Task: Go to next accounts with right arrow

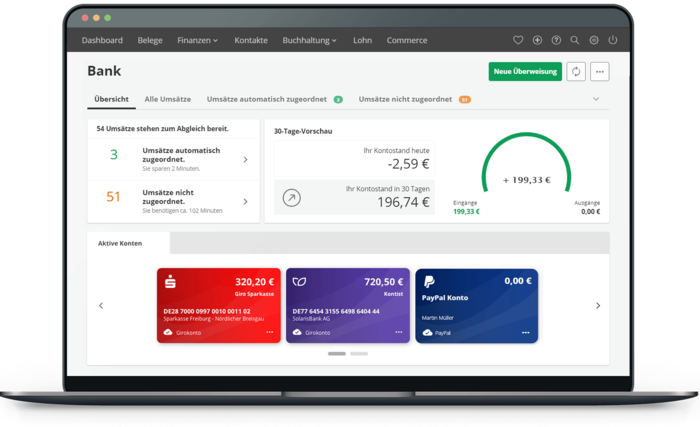Action: tap(598, 305)
